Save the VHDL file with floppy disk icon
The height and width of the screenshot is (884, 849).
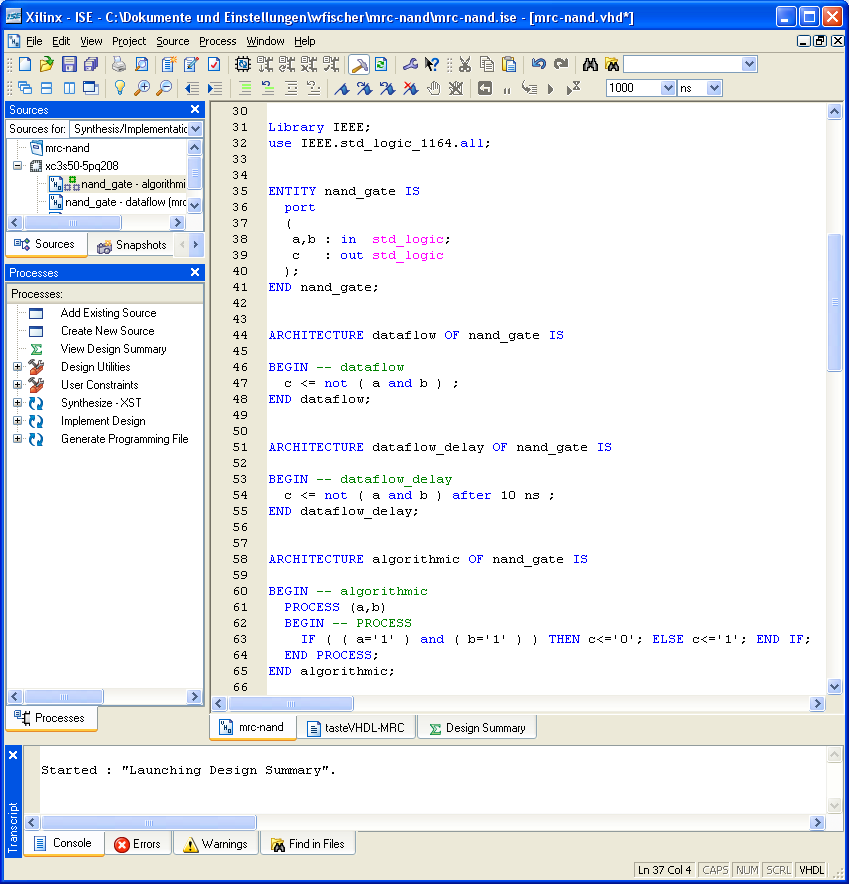[67, 62]
